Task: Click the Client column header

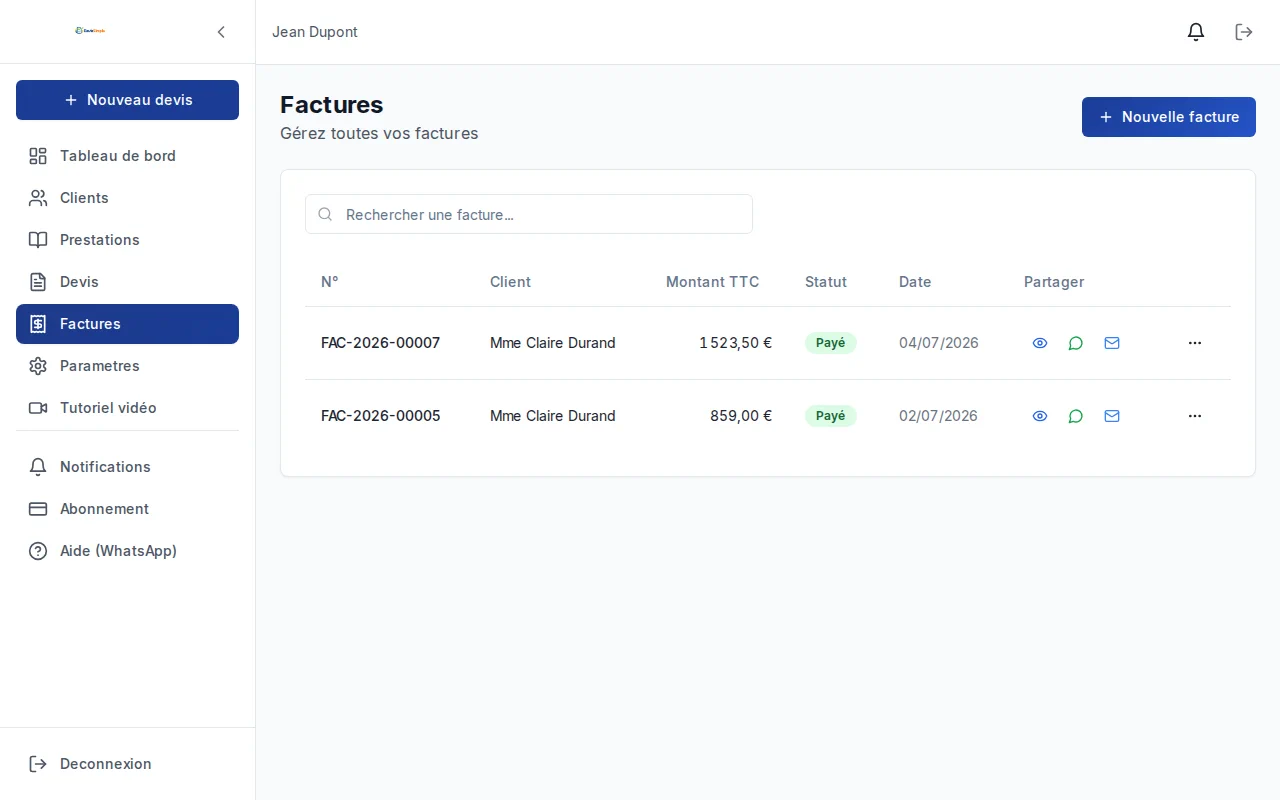Action: click(x=511, y=282)
